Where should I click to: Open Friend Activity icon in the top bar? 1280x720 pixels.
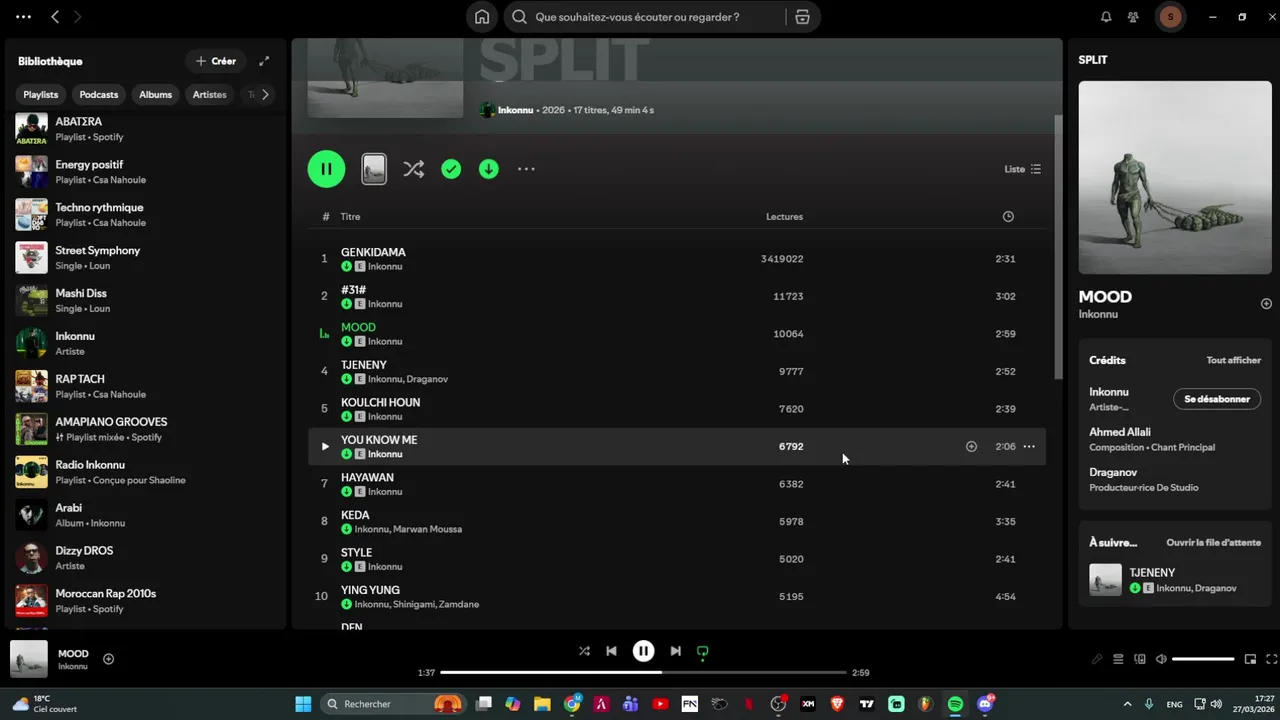click(1133, 17)
